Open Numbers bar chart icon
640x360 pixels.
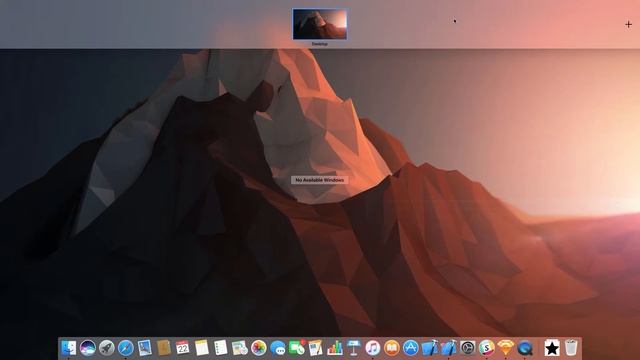pyautogui.click(x=335, y=348)
